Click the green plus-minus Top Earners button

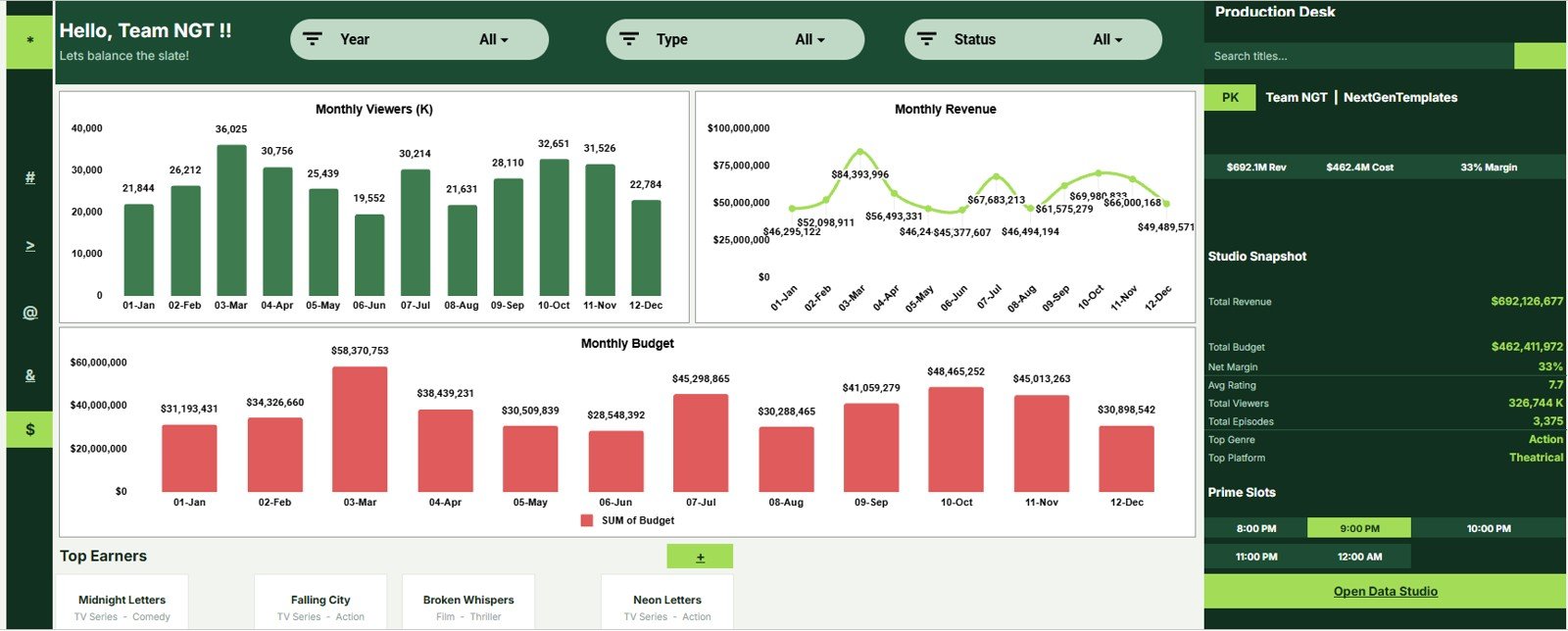coord(700,557)
